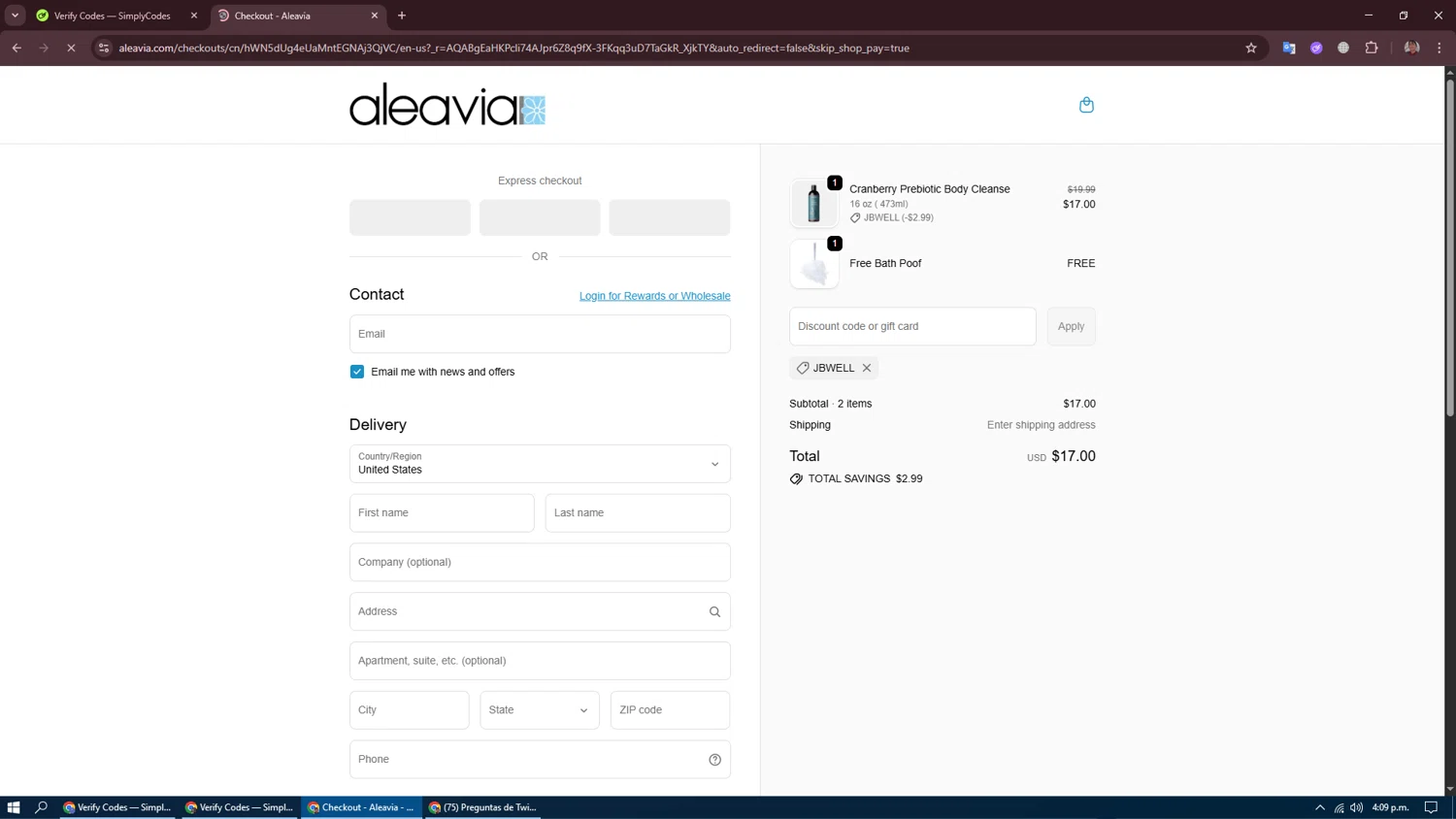
Task: Open the Chrome profile avatar
Action: (x=1411, y=48)
